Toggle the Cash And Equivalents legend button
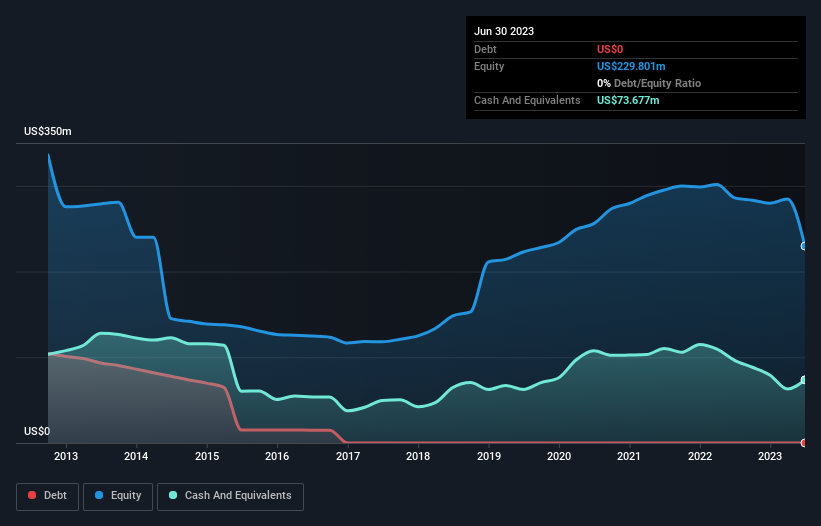This screenshot has height=526, width=821. pyautogui.click(x=230, y=496)
